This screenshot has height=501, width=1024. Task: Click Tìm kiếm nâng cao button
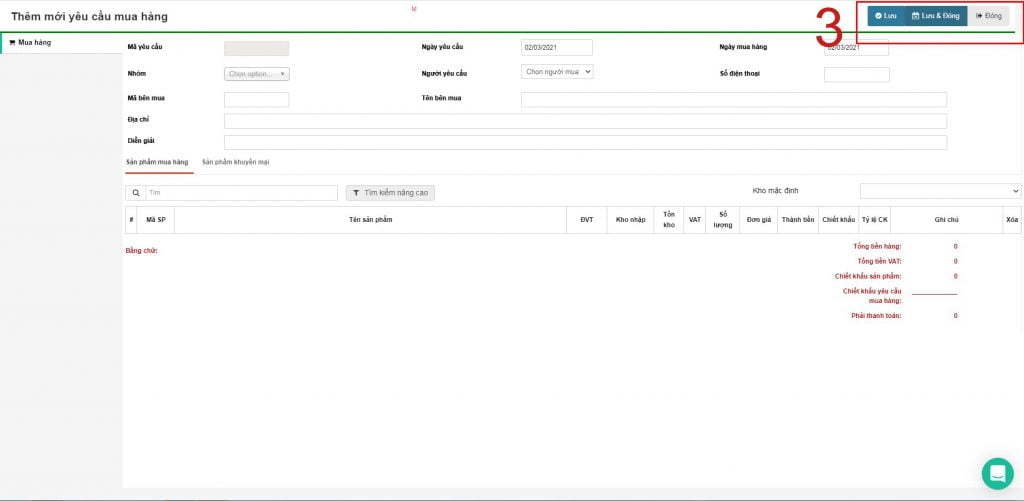(391, 193)
